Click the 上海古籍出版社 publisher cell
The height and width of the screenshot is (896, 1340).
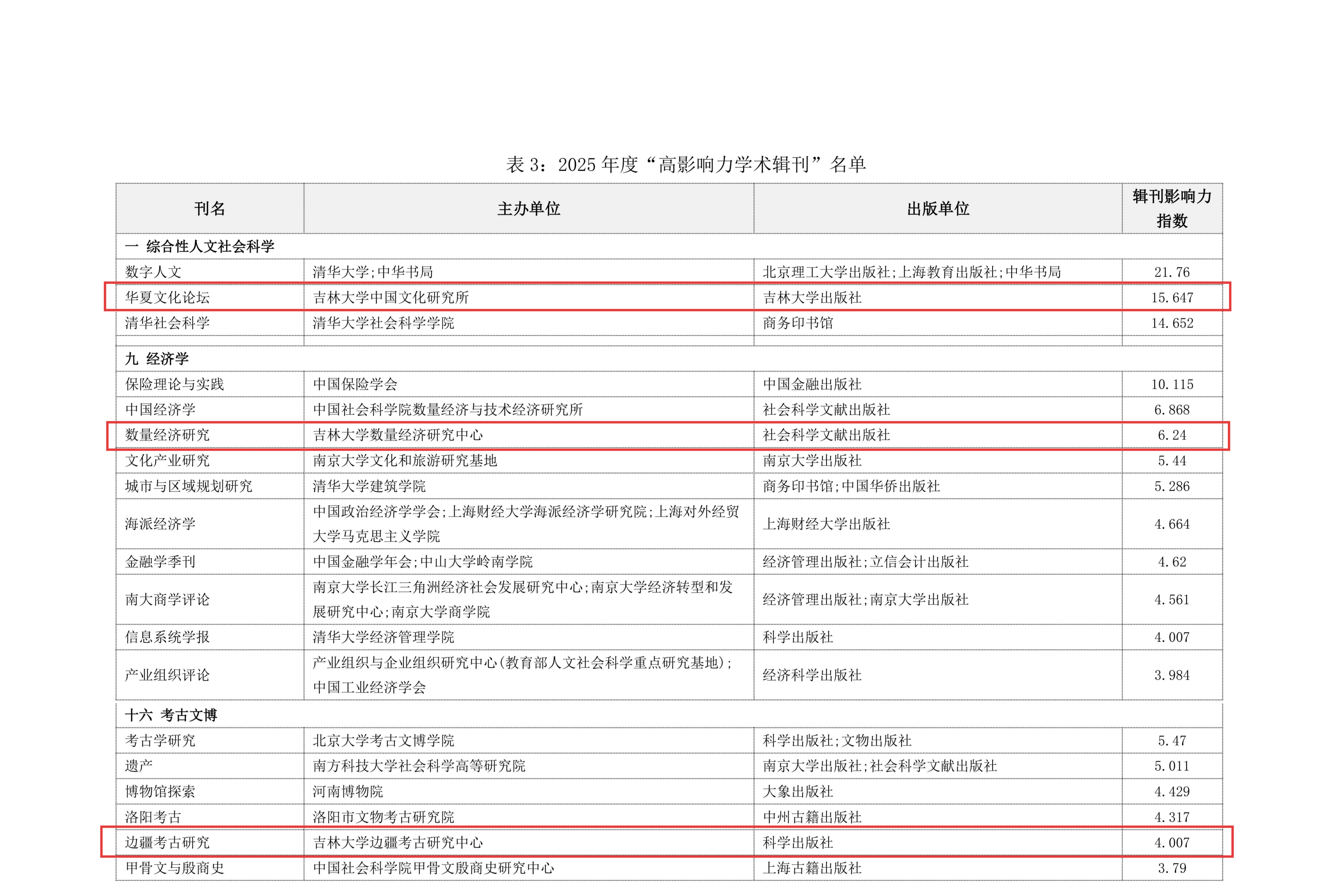click(811, 868)
